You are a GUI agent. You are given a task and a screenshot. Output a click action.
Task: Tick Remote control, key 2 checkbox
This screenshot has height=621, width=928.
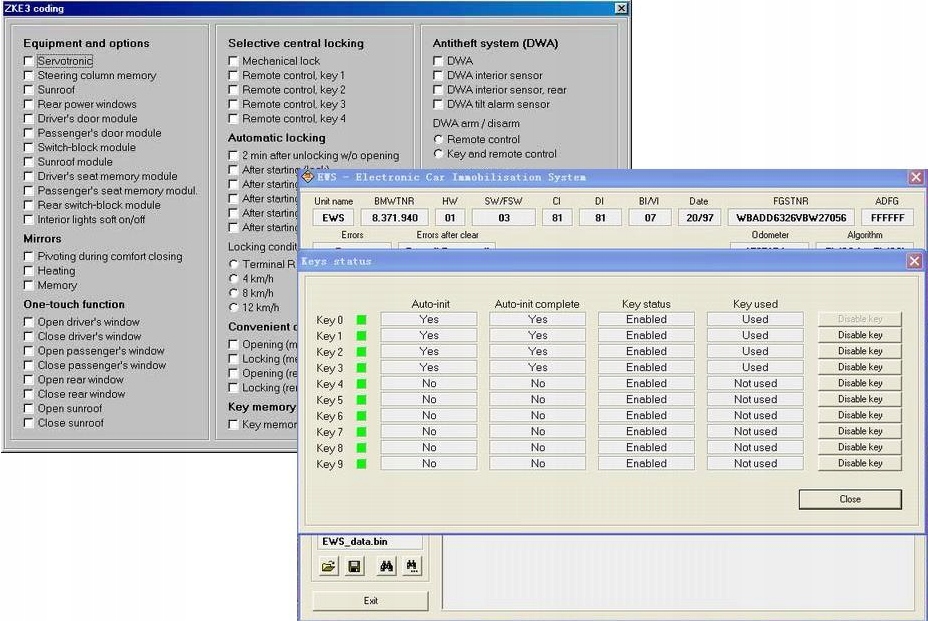[x=233, y=90]
